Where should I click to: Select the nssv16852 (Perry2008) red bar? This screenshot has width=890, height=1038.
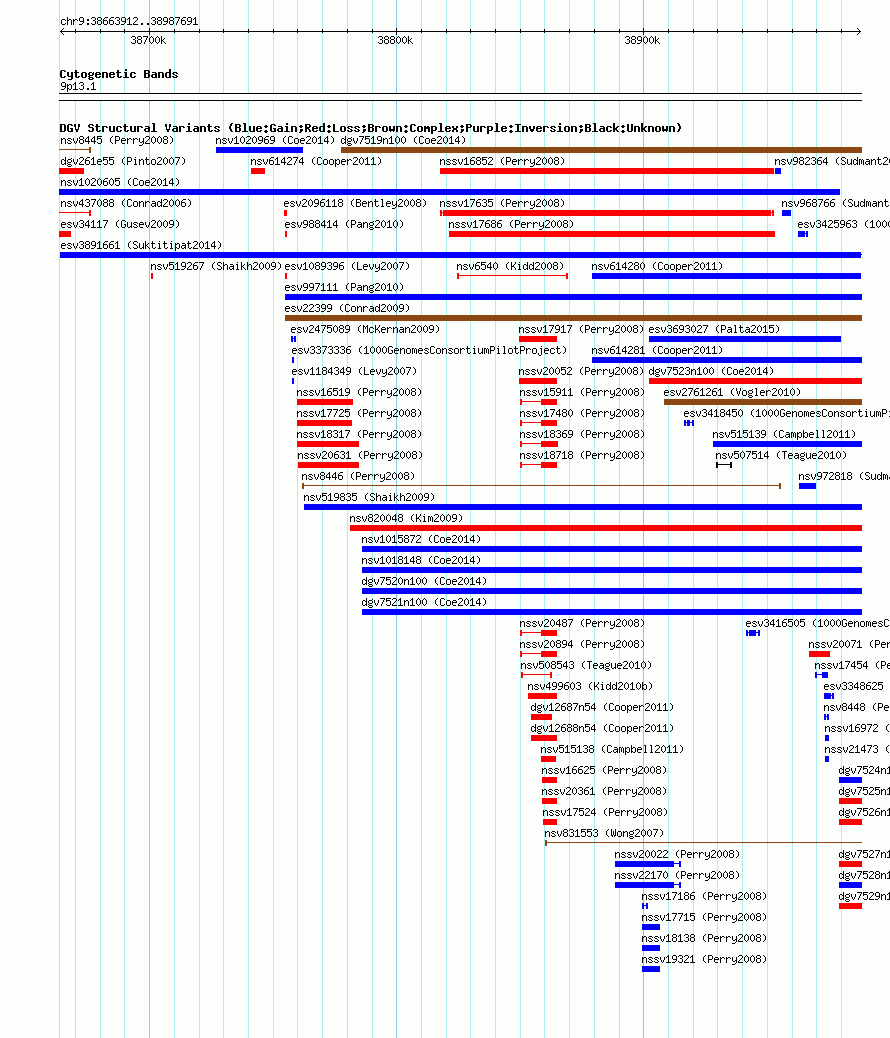(607, 171)
